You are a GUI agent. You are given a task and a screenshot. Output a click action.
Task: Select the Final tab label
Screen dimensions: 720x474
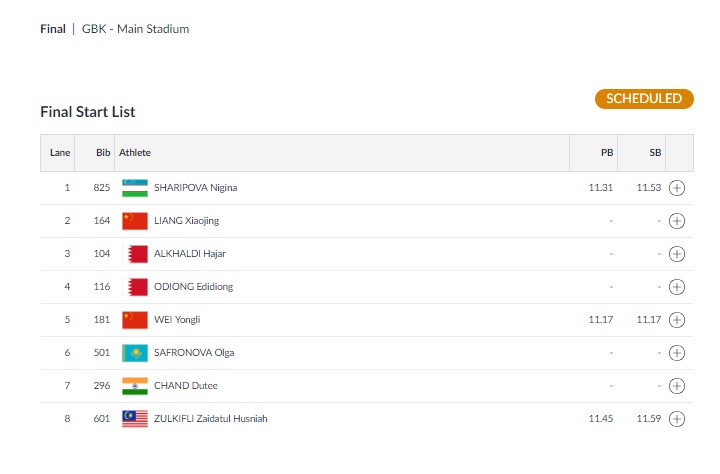pyautogui.click(x=53, y=29)
